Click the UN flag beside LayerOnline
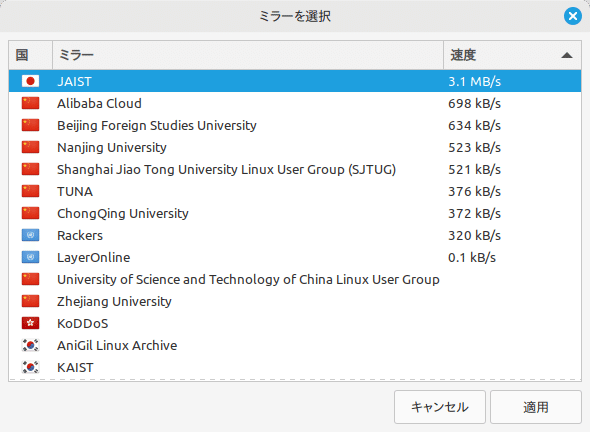The image size is (590, 432). 30,257
